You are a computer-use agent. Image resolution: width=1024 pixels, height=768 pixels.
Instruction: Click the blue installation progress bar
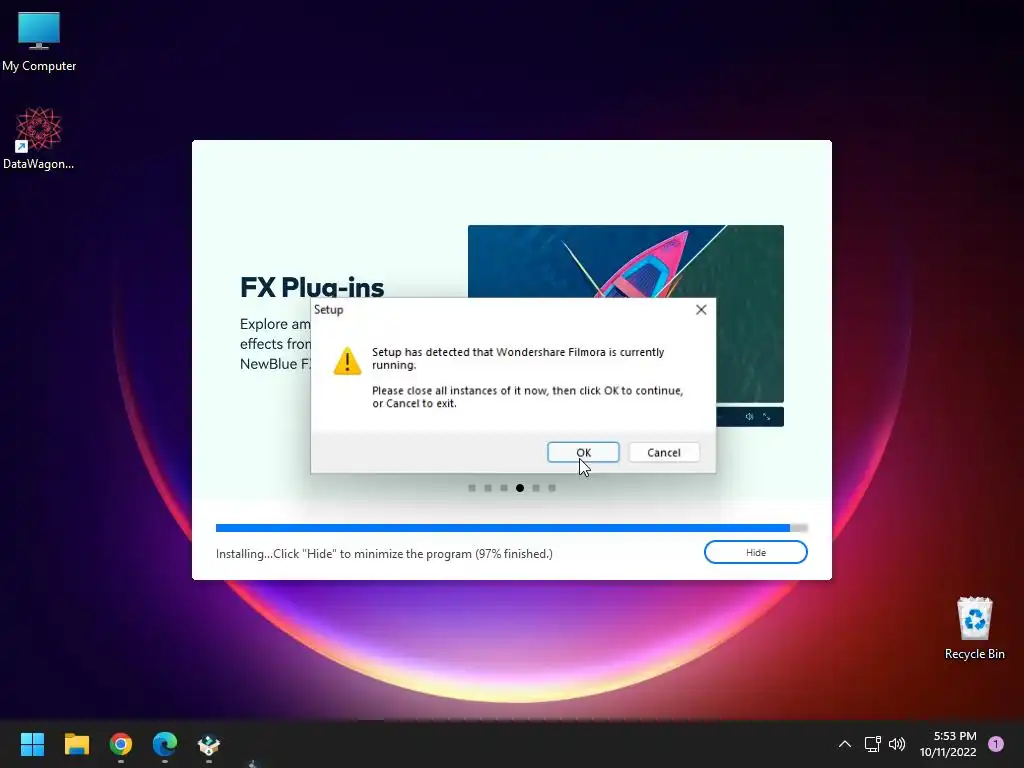pos(511,528)
